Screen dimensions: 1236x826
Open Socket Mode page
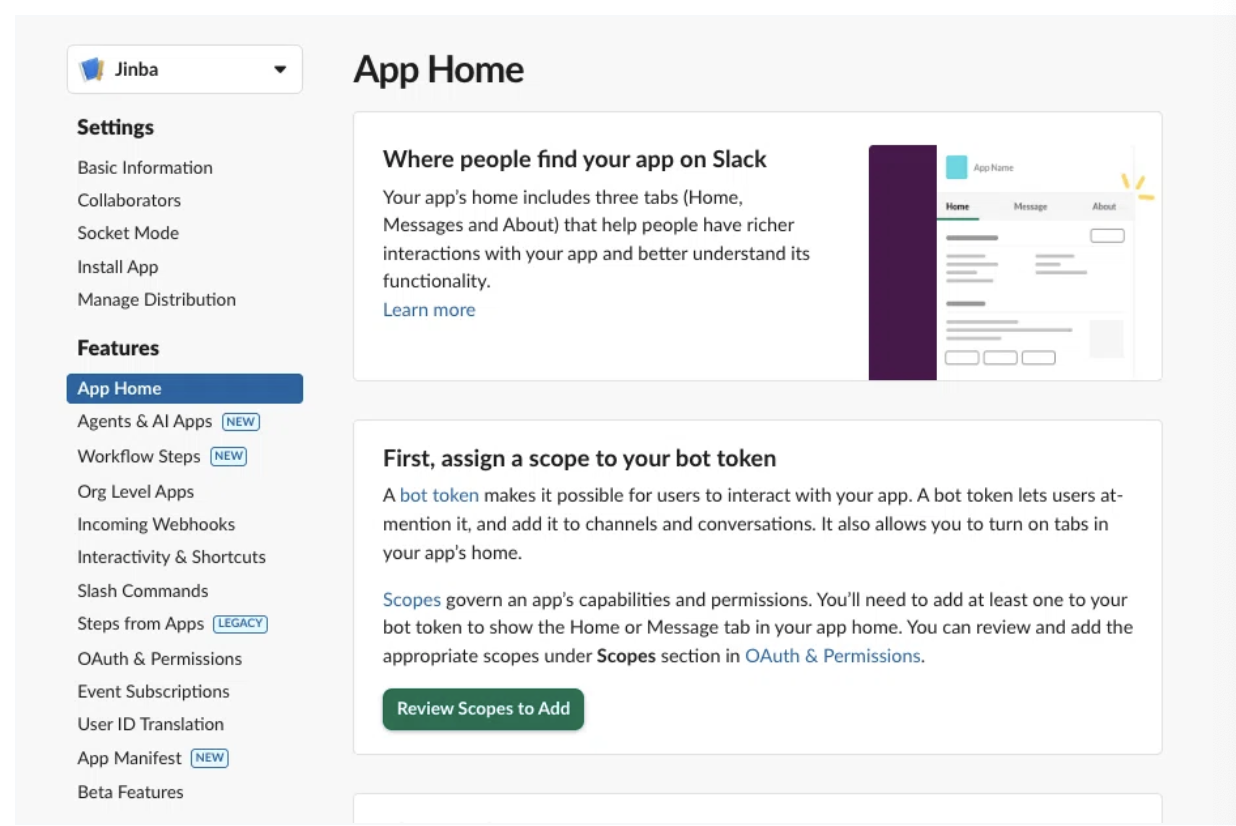pyautogui.click(x=128, y=233)
